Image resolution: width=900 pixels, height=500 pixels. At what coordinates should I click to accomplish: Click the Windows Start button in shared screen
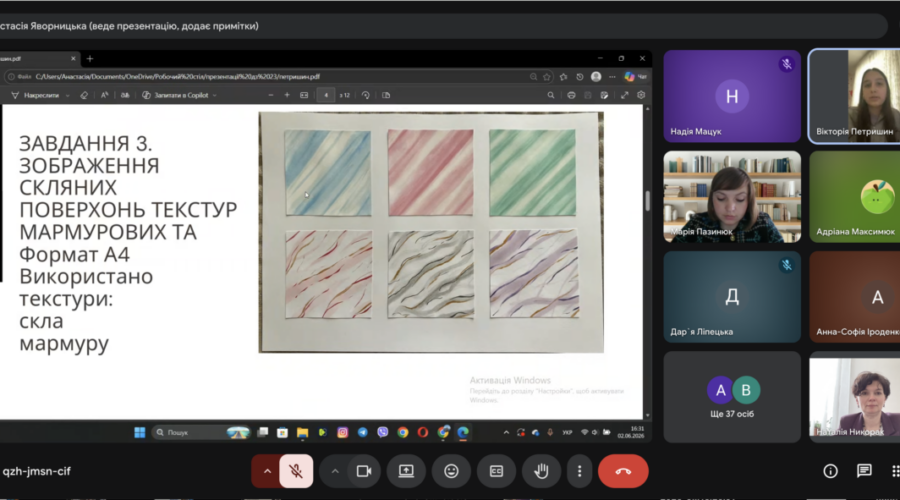(139, 432)
